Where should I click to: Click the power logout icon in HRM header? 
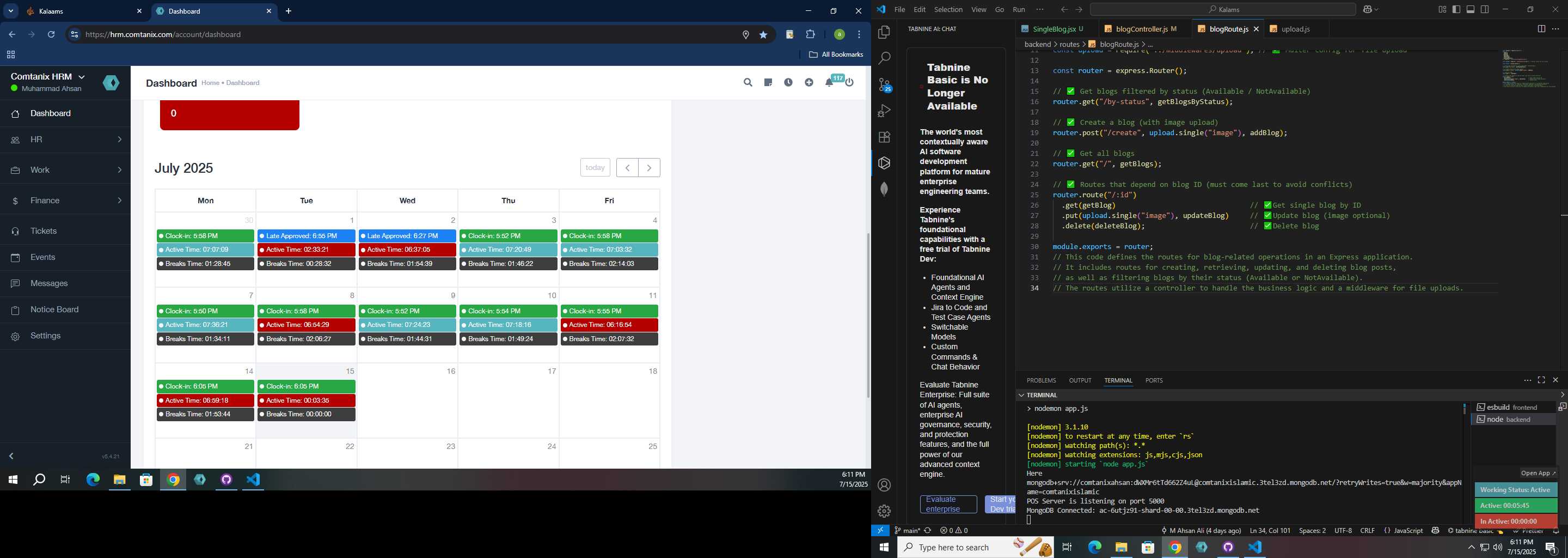coord(850,83)
